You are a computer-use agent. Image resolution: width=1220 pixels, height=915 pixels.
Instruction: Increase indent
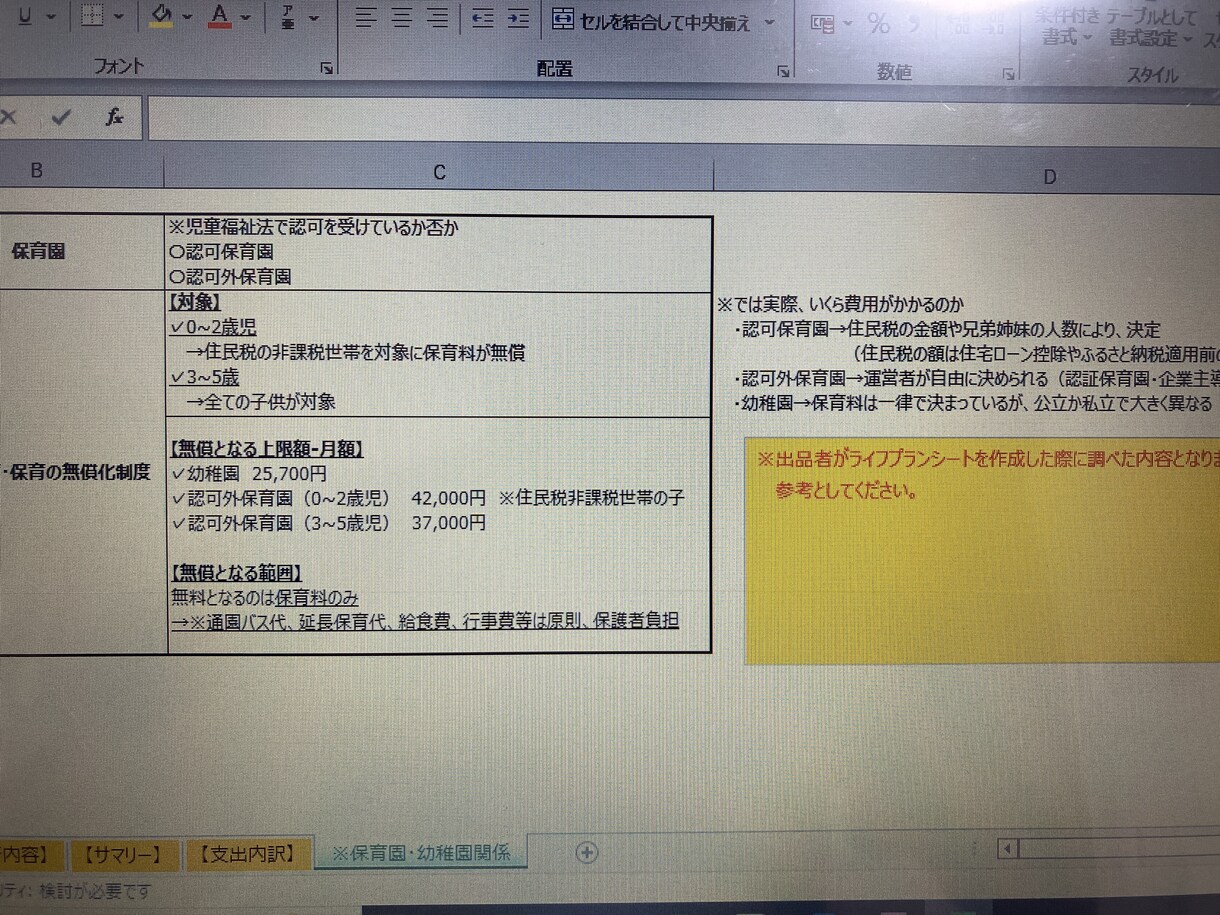click(517, 18)
